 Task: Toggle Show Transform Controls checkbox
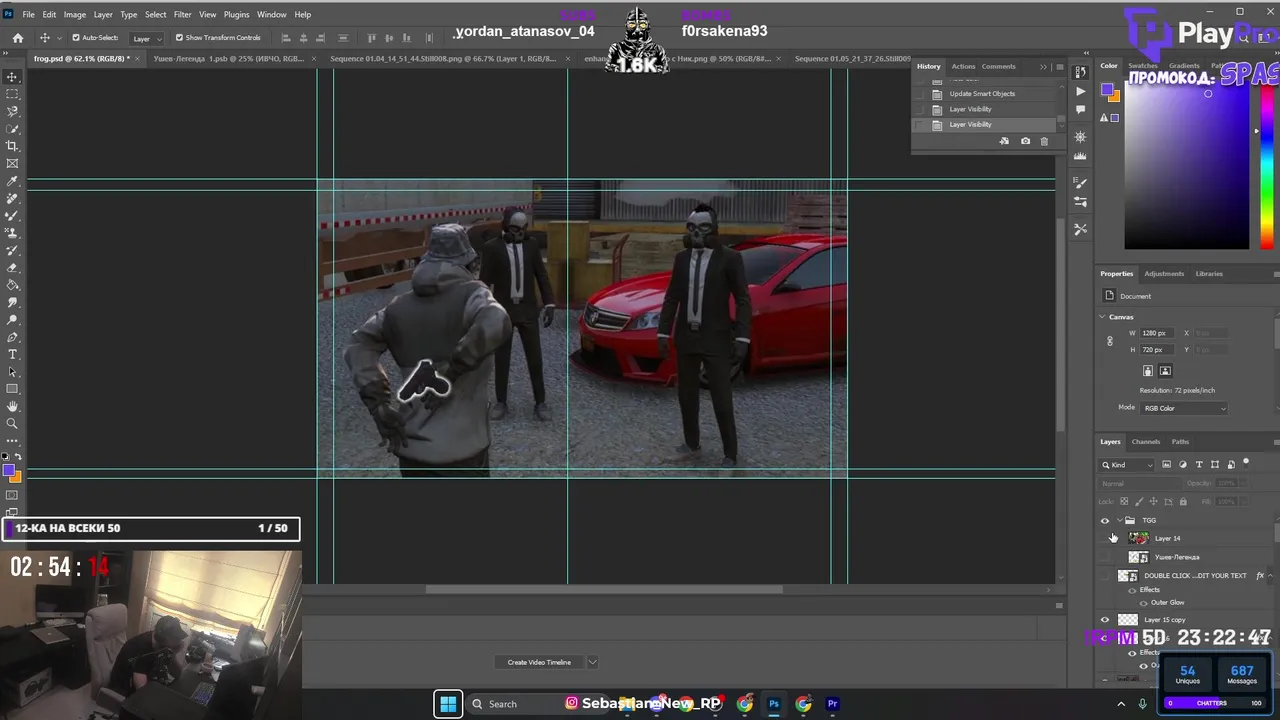pyautogui.click(x=179, y=38)
